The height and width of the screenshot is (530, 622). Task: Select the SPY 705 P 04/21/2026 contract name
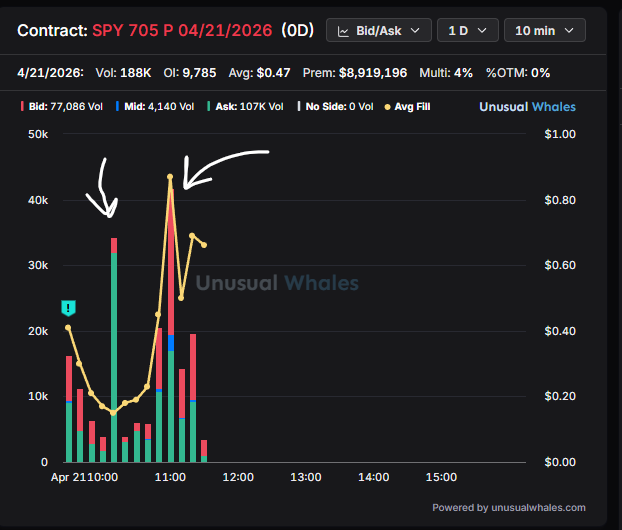pyautogui.click(x=182, y=31)
